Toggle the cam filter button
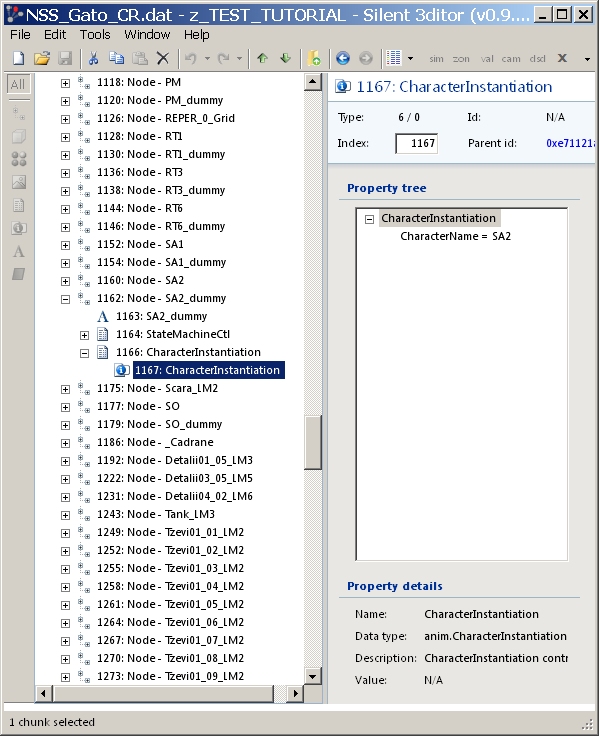This screenshot has height=736, width=599. tap(511, 59)
